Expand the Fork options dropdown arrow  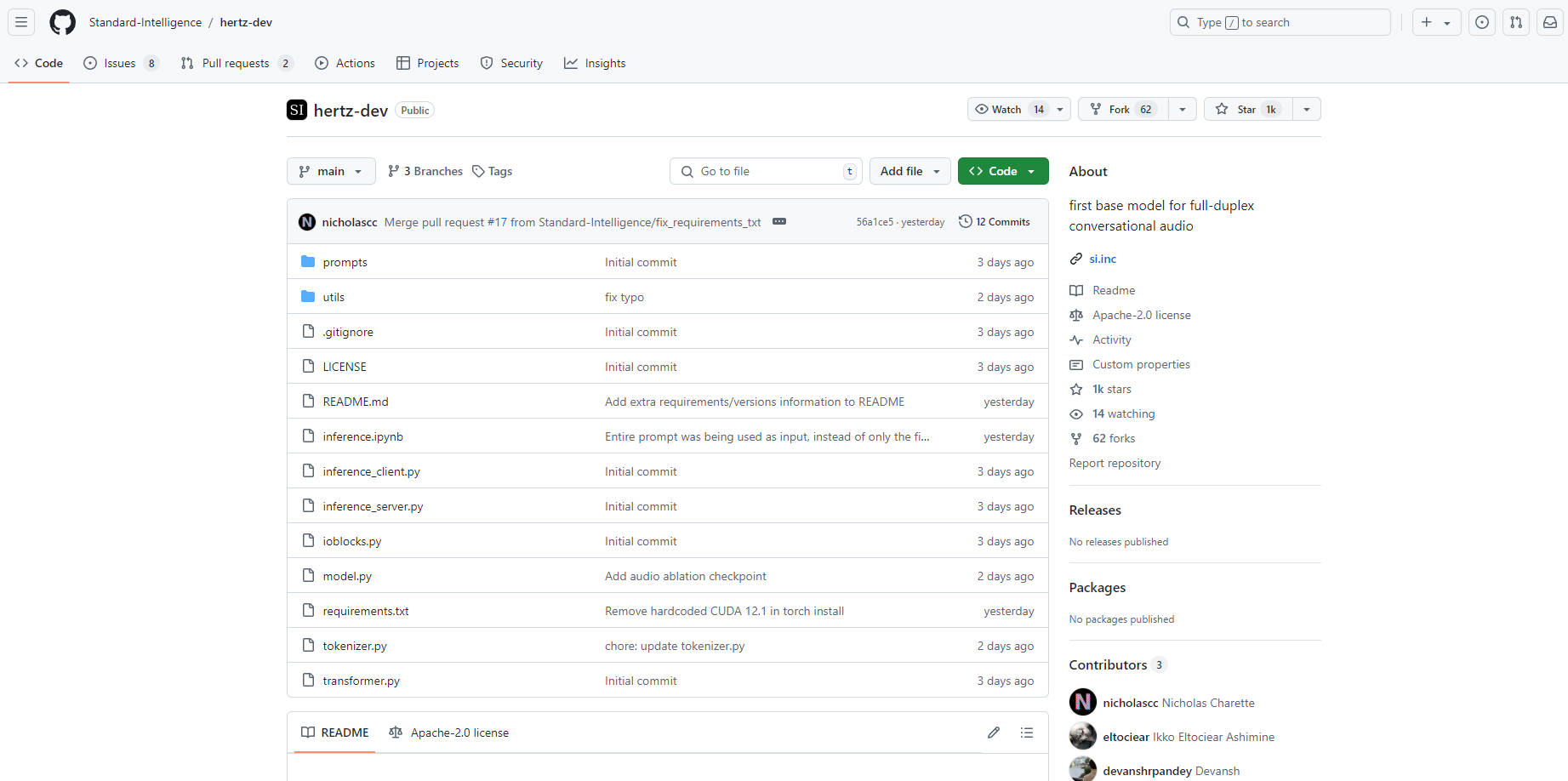pyautogui.click(x=1182, y=109)
